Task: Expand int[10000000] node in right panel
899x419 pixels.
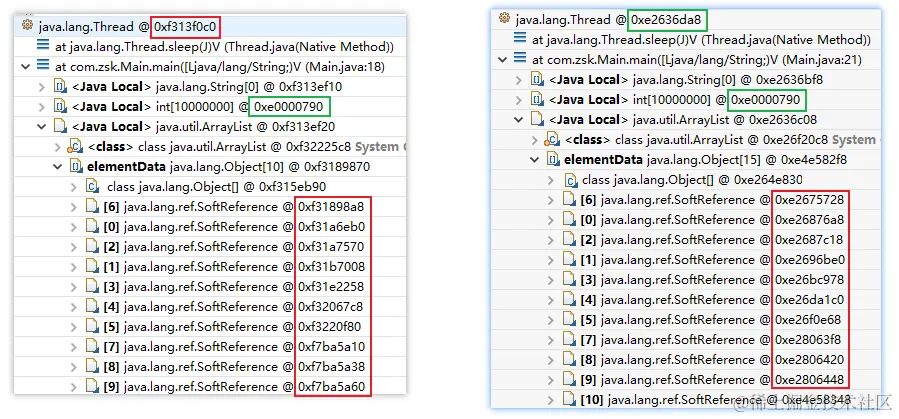Action: [519, 100]
